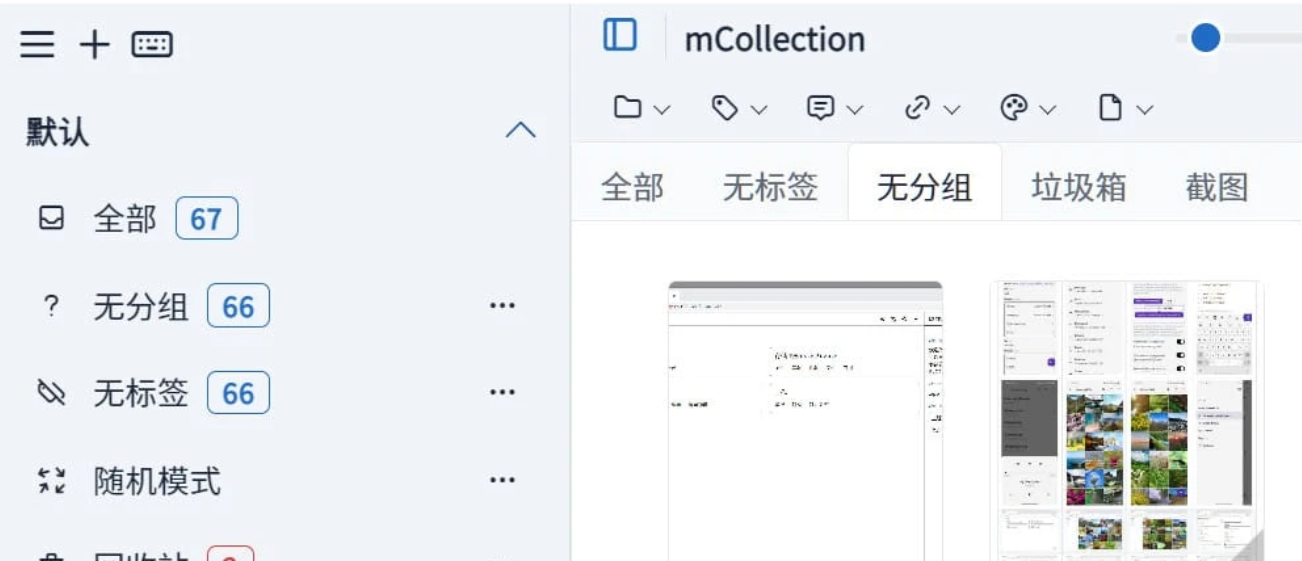
Task: Open more options for 无分组 row
Action: (x=502, y=306)
